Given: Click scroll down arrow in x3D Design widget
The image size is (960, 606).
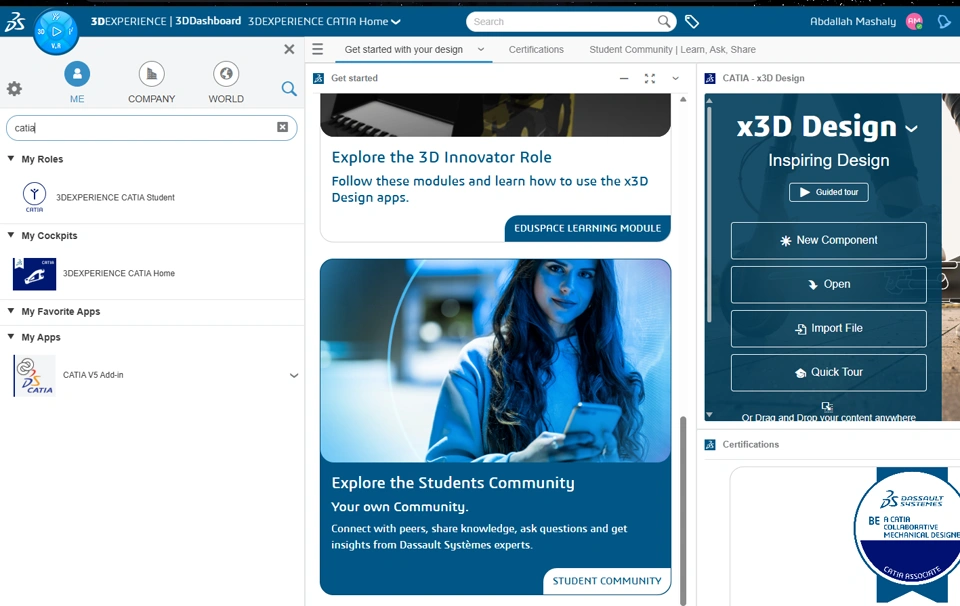Looking at the screenshot, I should pos(709,414).
